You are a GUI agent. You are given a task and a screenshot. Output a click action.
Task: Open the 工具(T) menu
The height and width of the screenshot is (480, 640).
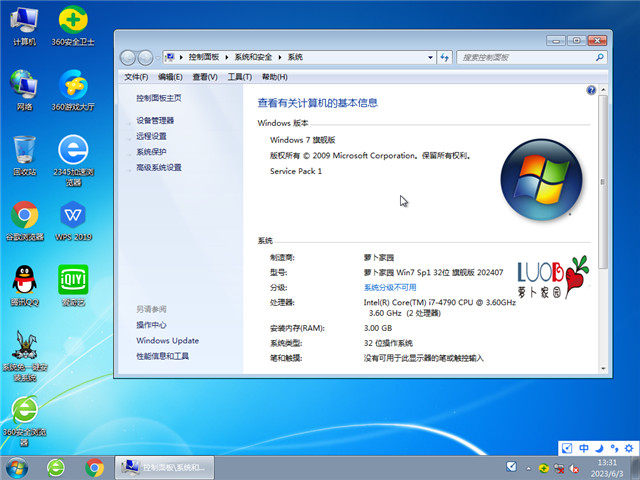pos(239,77)
